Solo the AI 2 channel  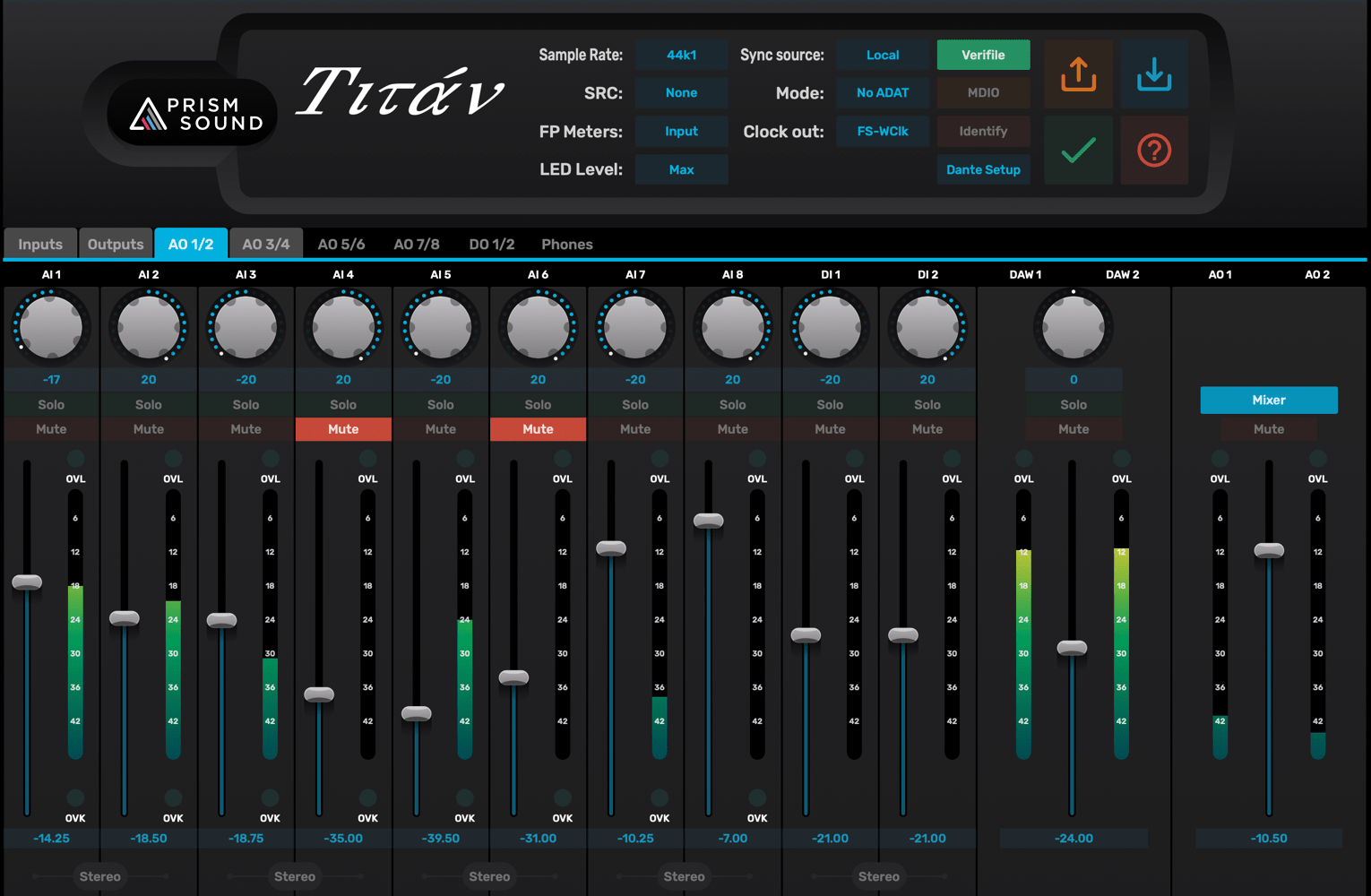(x=149, y=405)
